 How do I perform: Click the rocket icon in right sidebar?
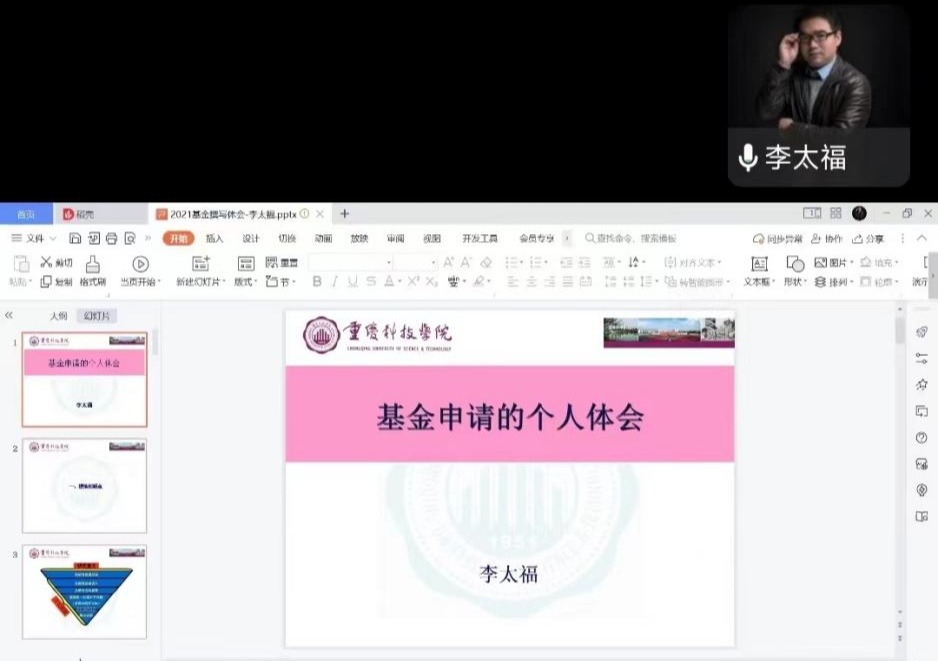(x=921, y=332)
